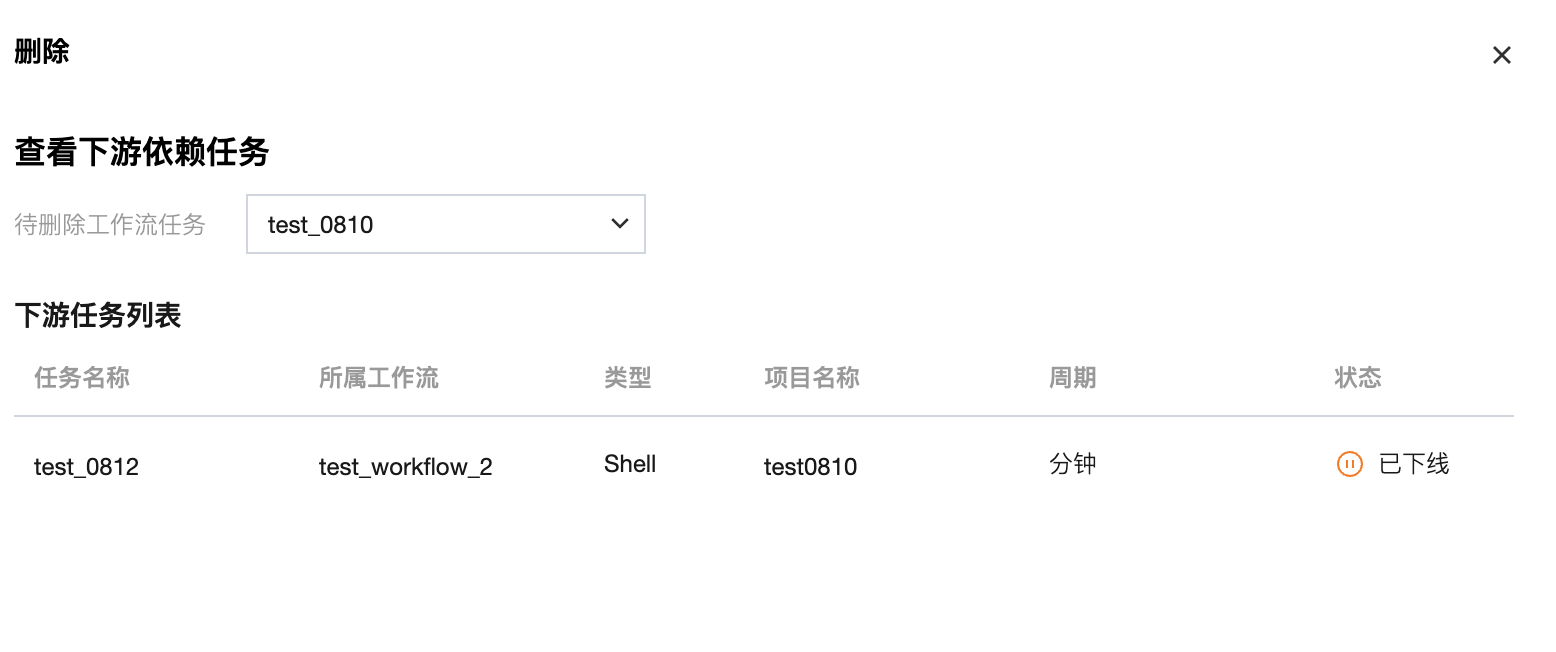Click the 任务名称 column header
The height and width of the screenshot is (652, 1556).
tap(82, 377)
